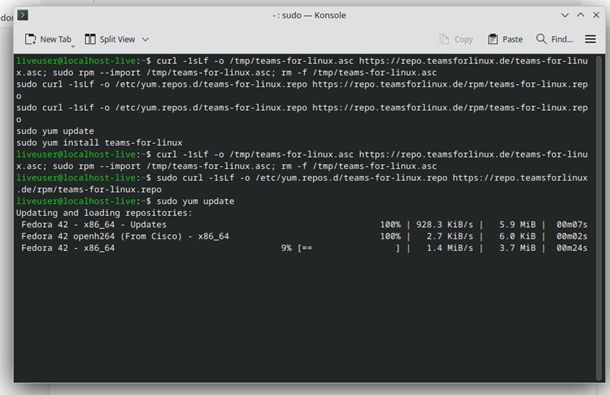Viewport: 610px width, 395px height.
Task: Click the Find magnifier icon
Action: coord(541,39)
